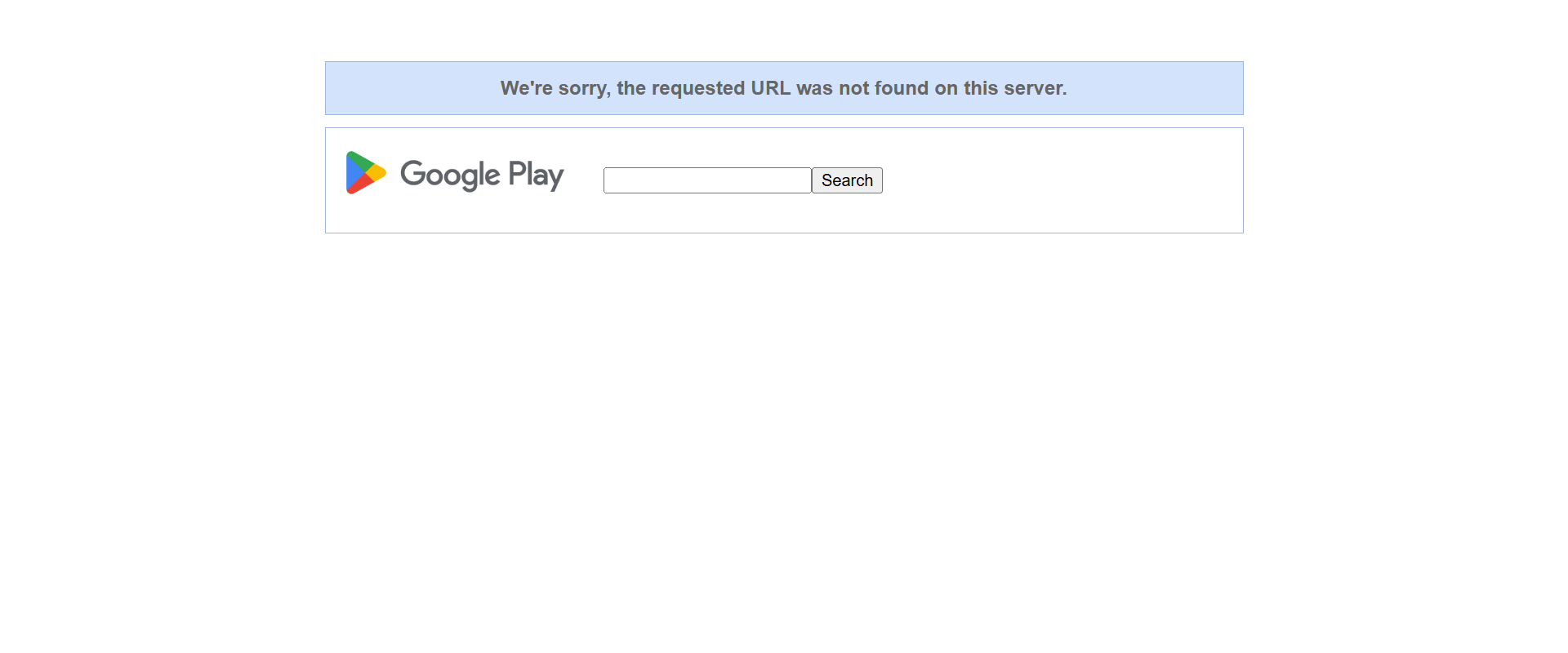
Task: Click the "We're sorry" text in the banner
Action: pyautogui.click(x=554, y=88)
